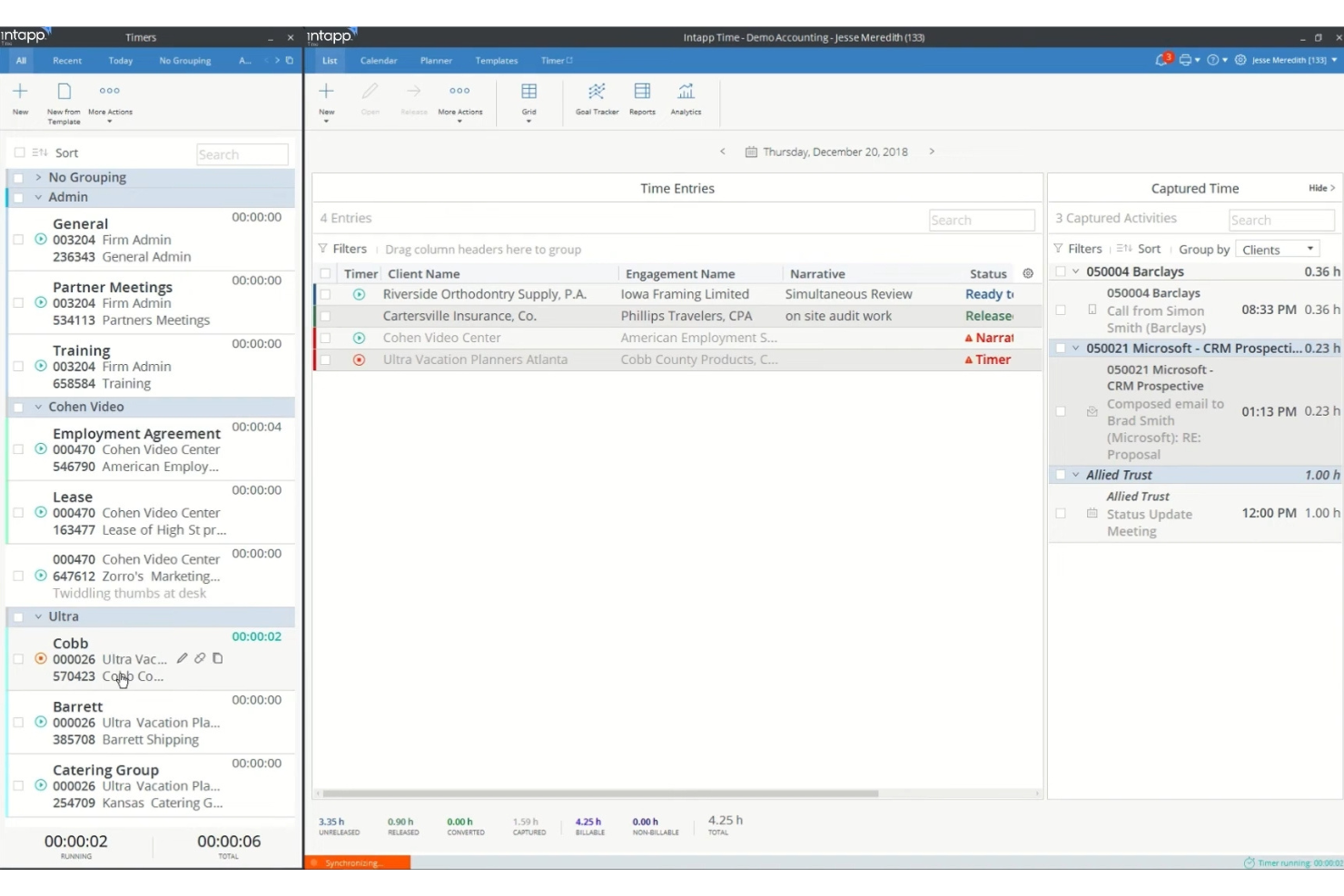The height and width of the screenshot is (896, 1344).
Task: Open the Reports tool
Action: click(642, 98)
